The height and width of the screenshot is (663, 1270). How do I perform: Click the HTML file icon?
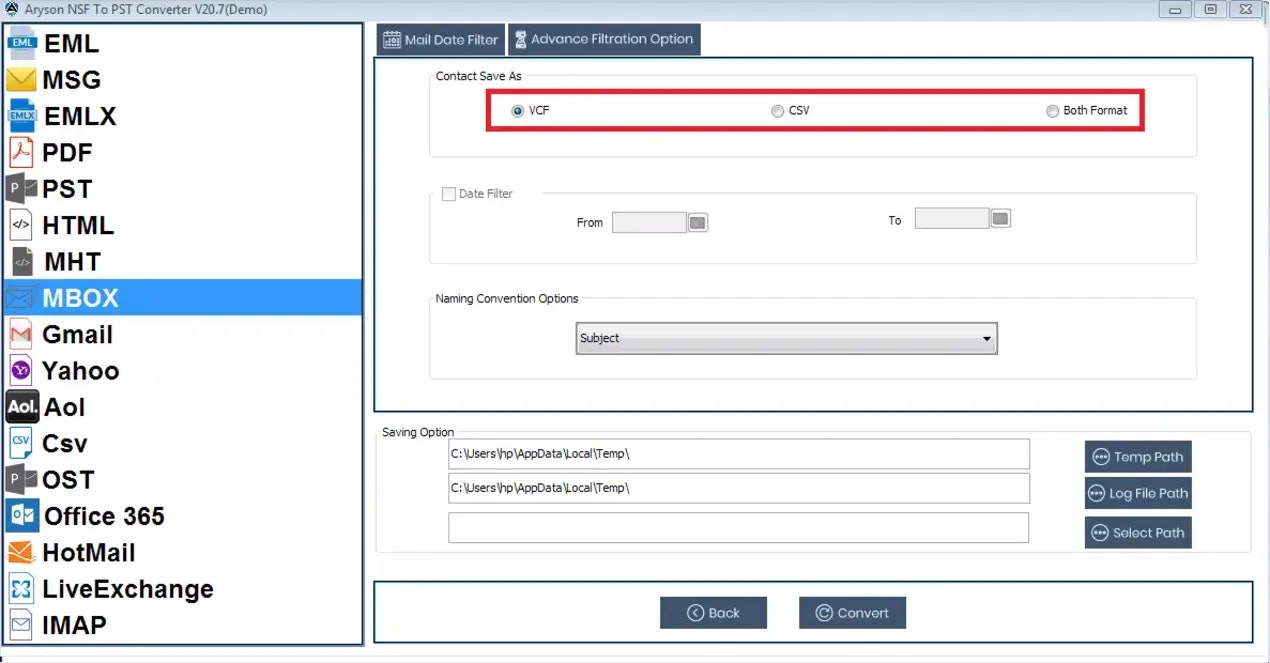click(x=21, y=225)
